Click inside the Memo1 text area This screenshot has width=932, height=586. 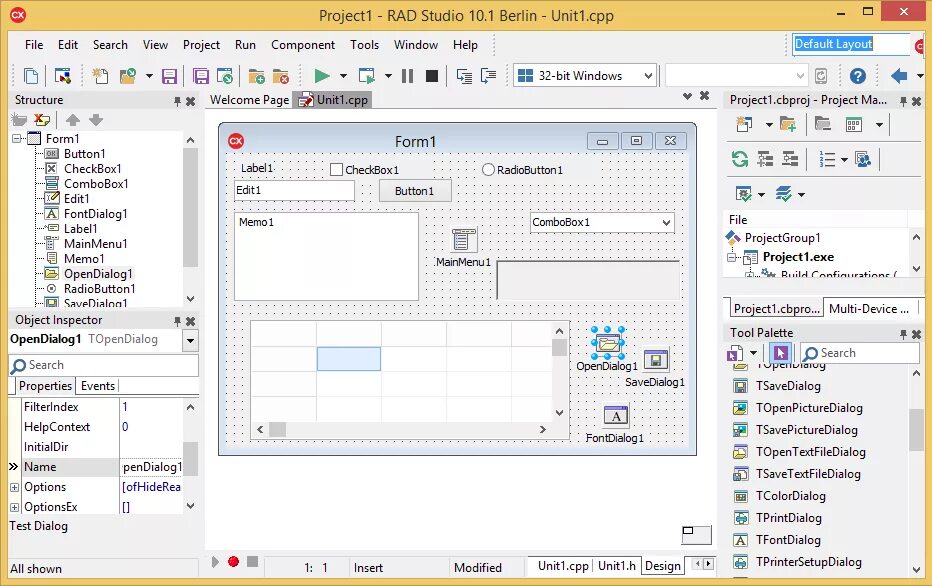click(x=326, y=257)
